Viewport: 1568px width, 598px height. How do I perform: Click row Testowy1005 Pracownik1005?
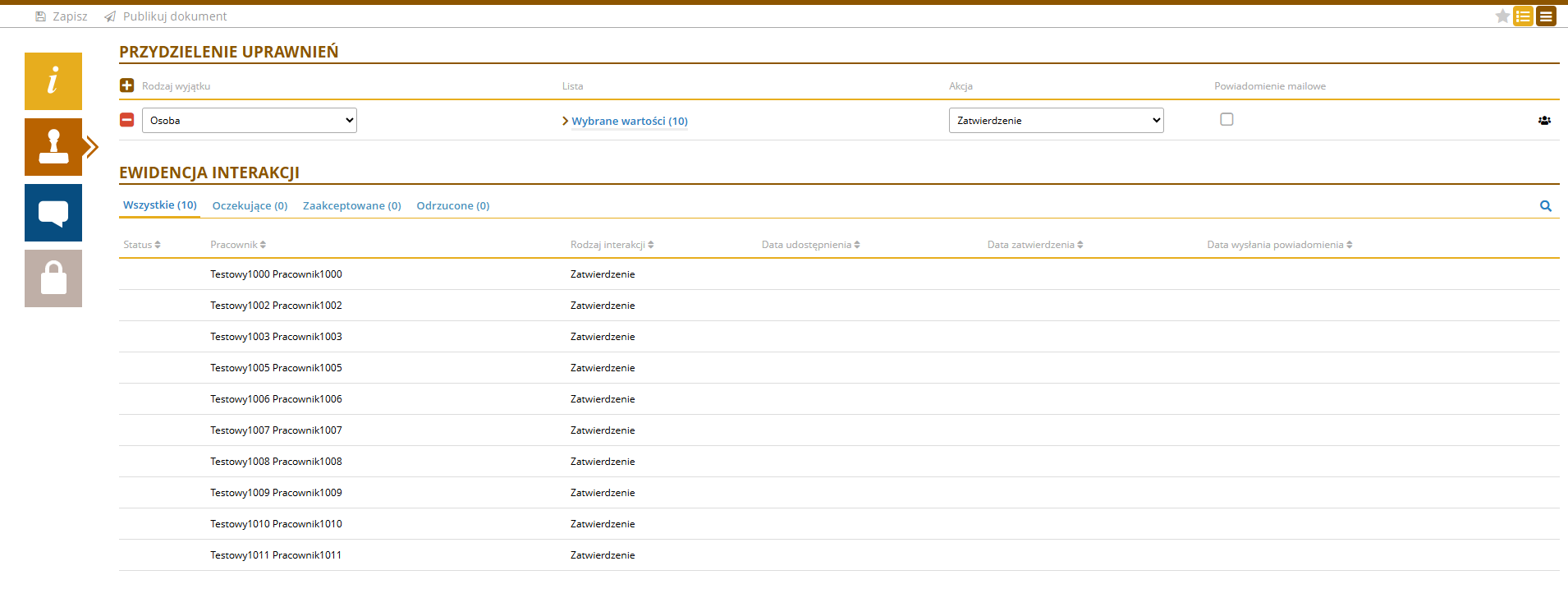coord(839,368)
